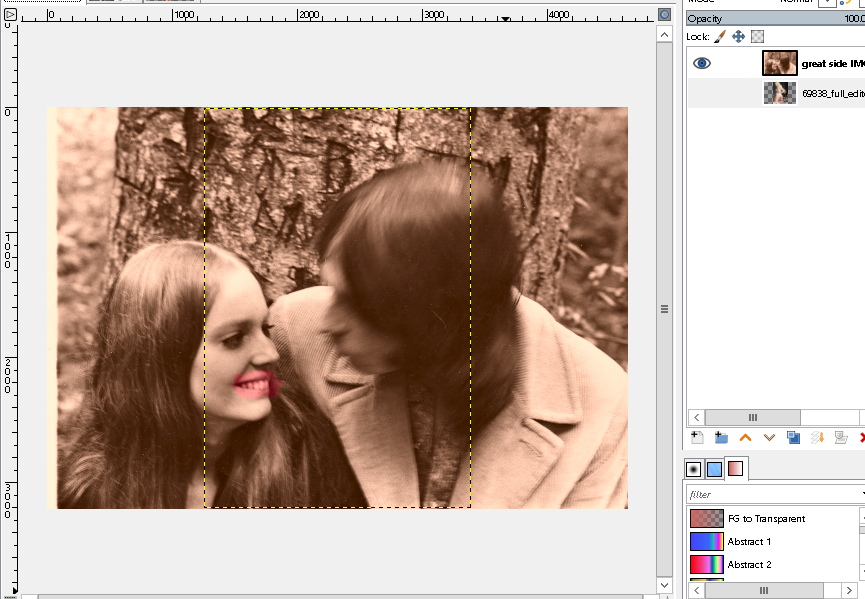Viewport: 865px width, 599px height.
Task: Toggle lock alpha channel
Action: tap(757, 37)
